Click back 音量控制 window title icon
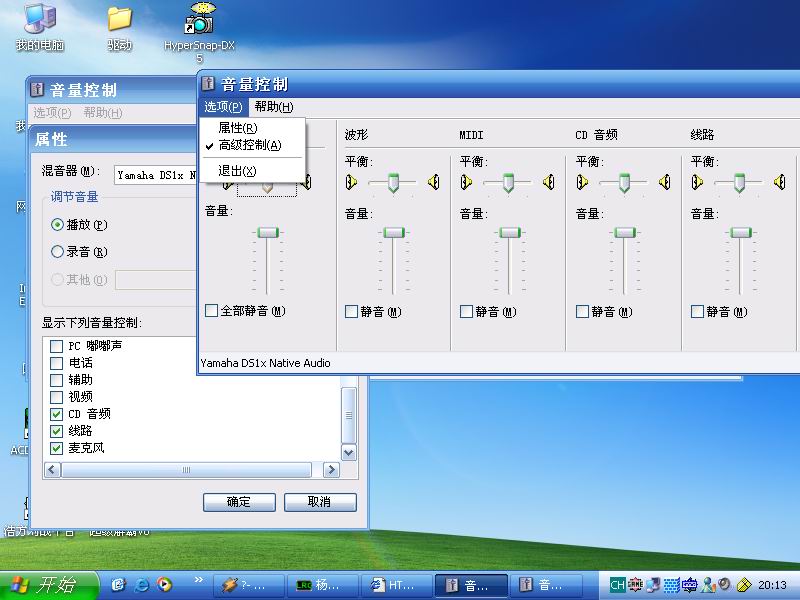The image size is (800, 600). pyautogui.click(x=37, y=90)
